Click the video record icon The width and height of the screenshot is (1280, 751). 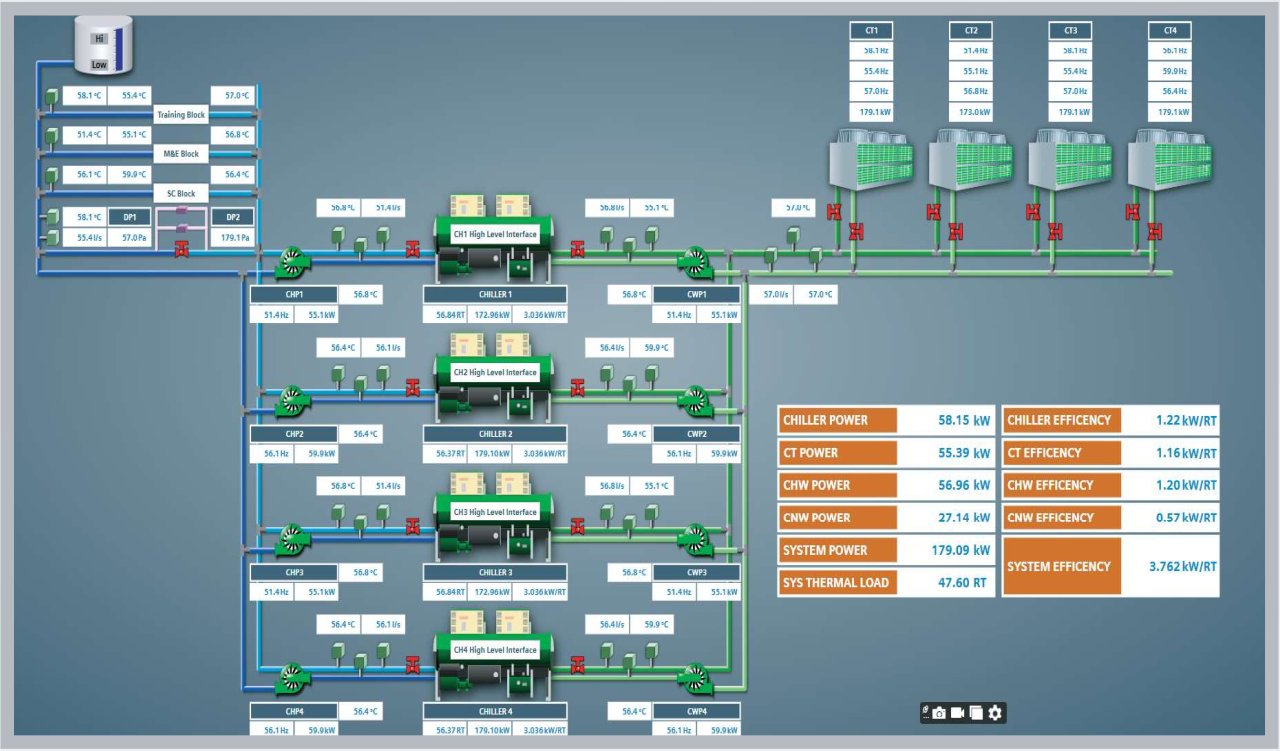pos(957,713)
